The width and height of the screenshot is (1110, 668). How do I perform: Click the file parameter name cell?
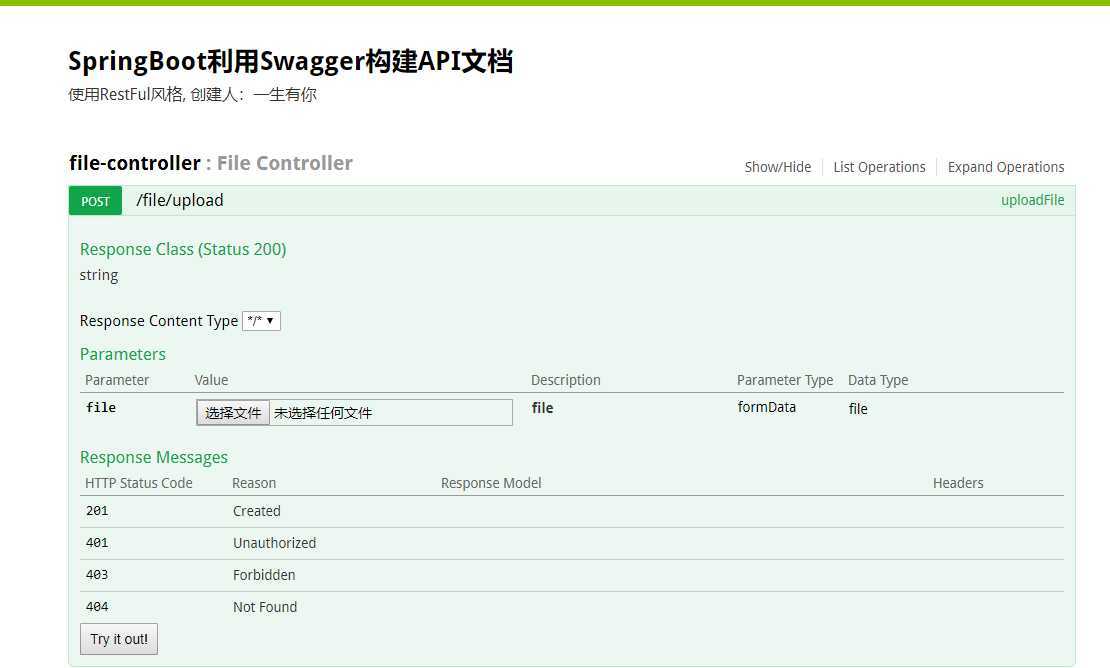click(x=101, y=408)
